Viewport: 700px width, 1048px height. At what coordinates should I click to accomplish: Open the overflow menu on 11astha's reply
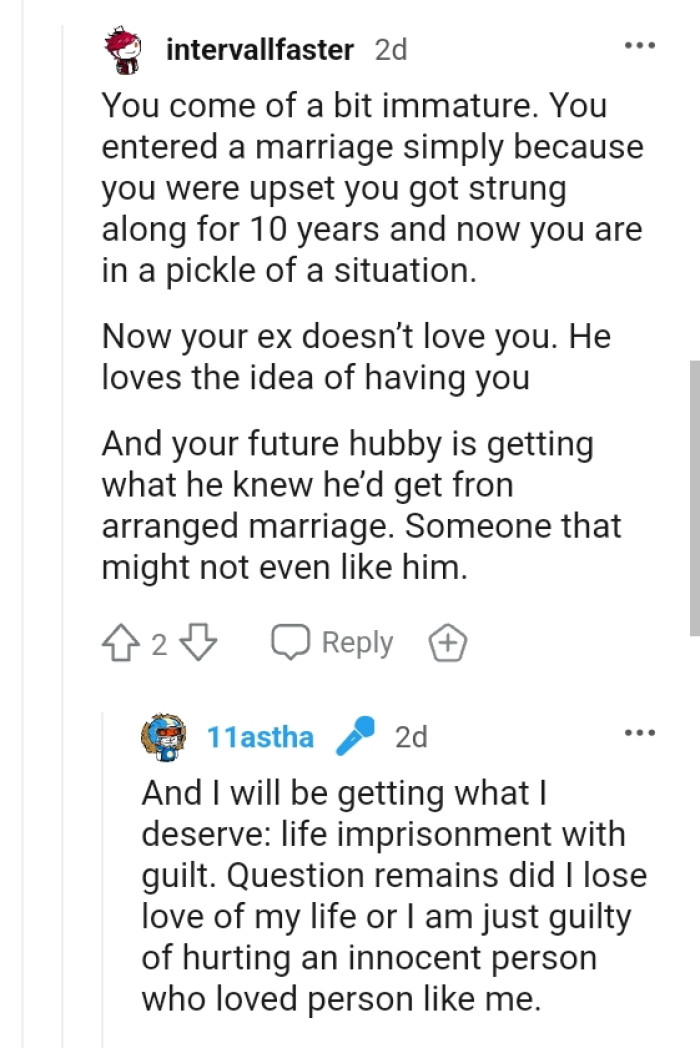[x=640, y=733]
